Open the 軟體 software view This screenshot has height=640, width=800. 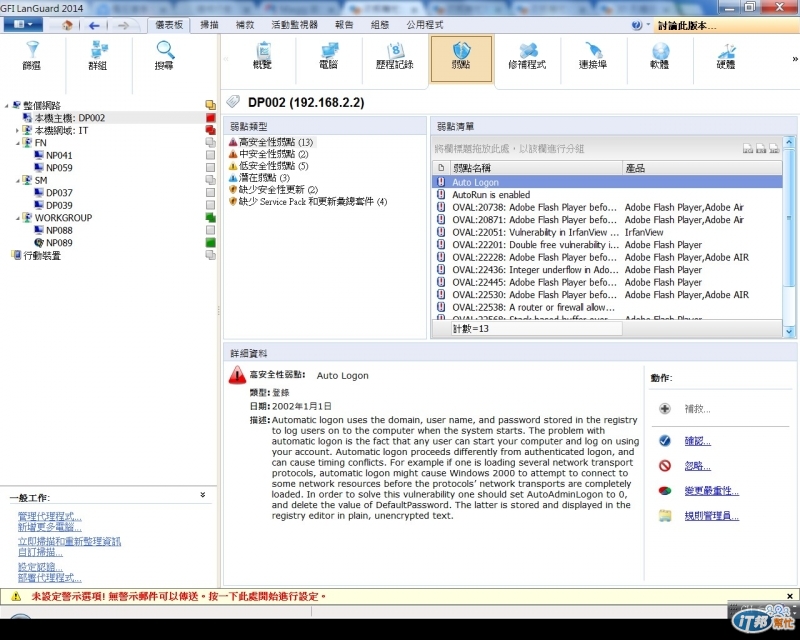(660, 56)
